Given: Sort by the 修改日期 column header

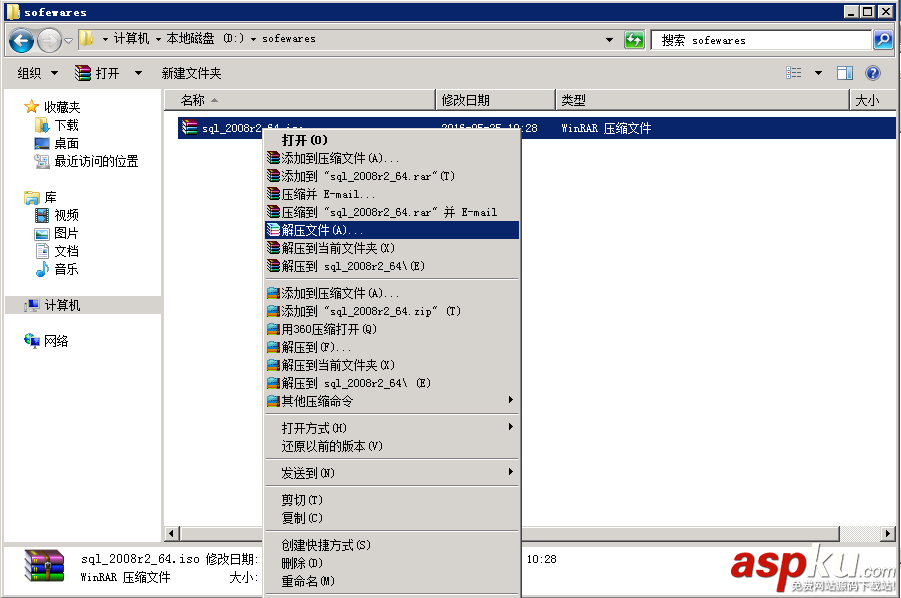Looking at the screenshot, I should coord(496,101).
